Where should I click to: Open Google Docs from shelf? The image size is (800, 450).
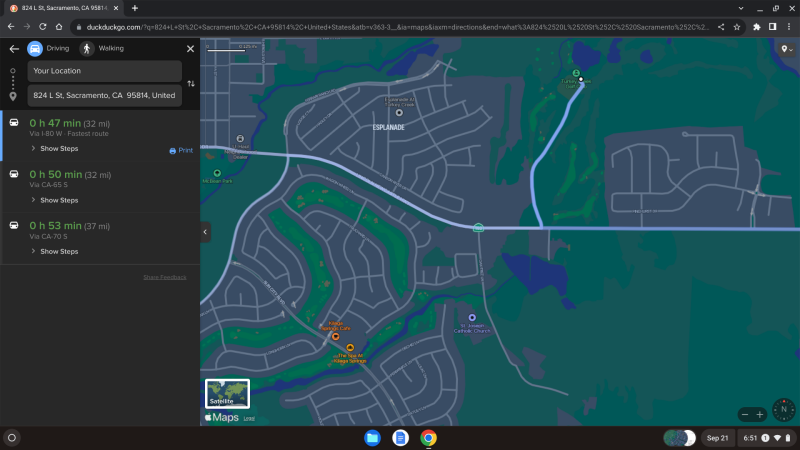[401, 438]
